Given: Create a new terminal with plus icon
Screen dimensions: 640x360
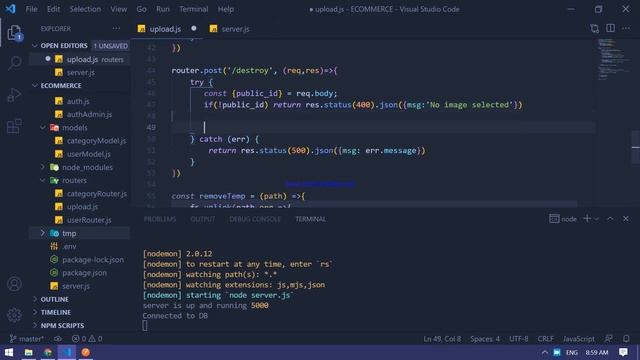Looking at the screenshot, I should pos(587,219).
